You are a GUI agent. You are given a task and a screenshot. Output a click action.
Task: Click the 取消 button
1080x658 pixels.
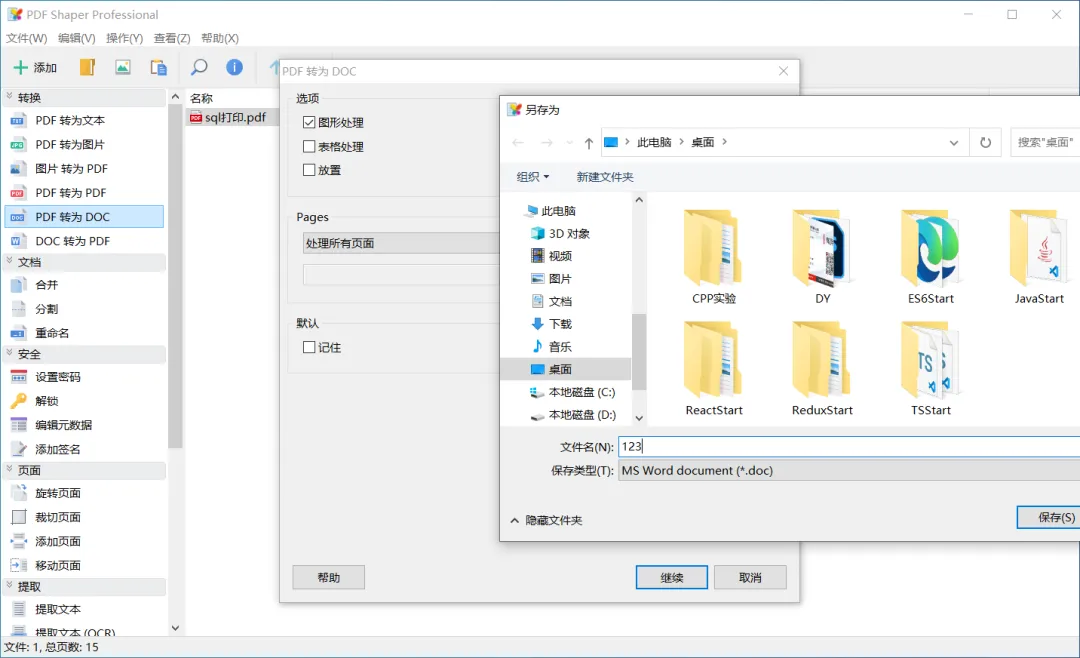point(750,577)
